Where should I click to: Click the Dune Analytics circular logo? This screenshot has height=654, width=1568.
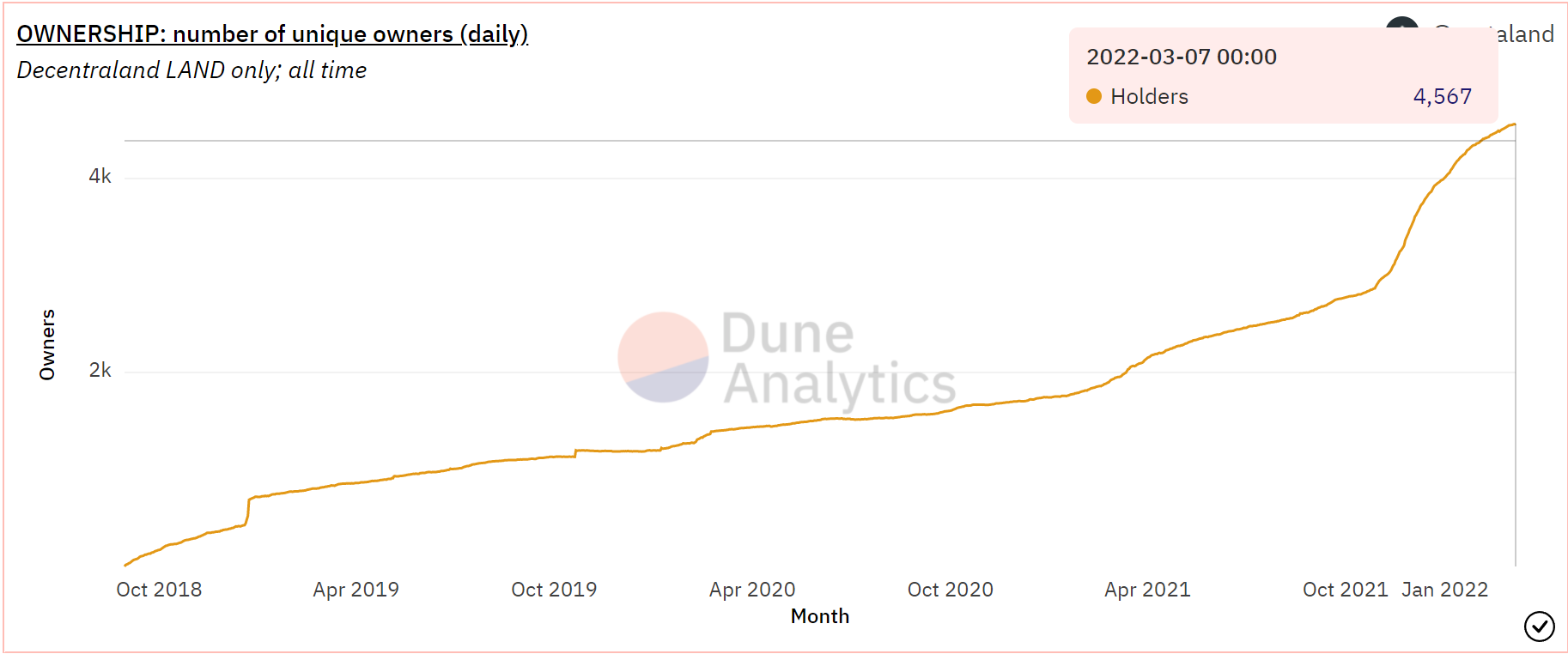(663, 357)
